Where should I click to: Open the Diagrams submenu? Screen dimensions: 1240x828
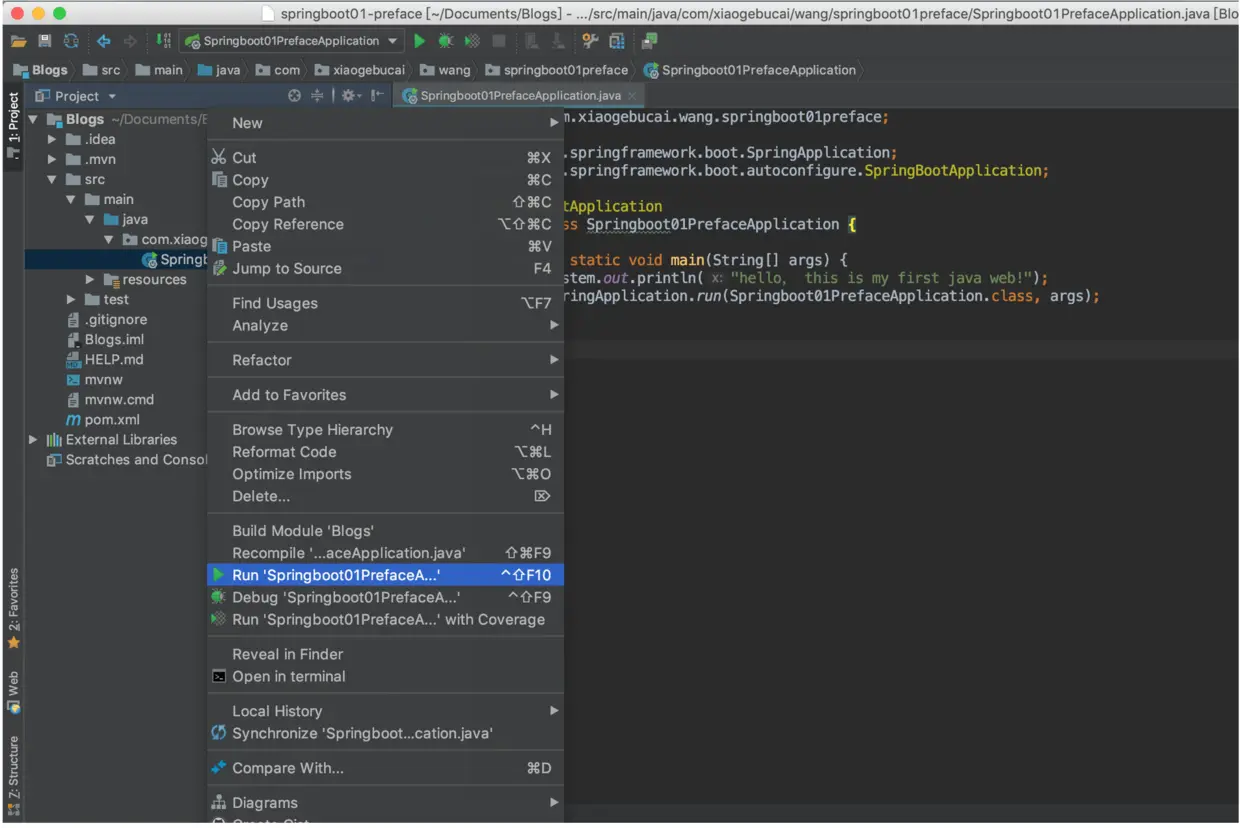[x=385, y=802]
